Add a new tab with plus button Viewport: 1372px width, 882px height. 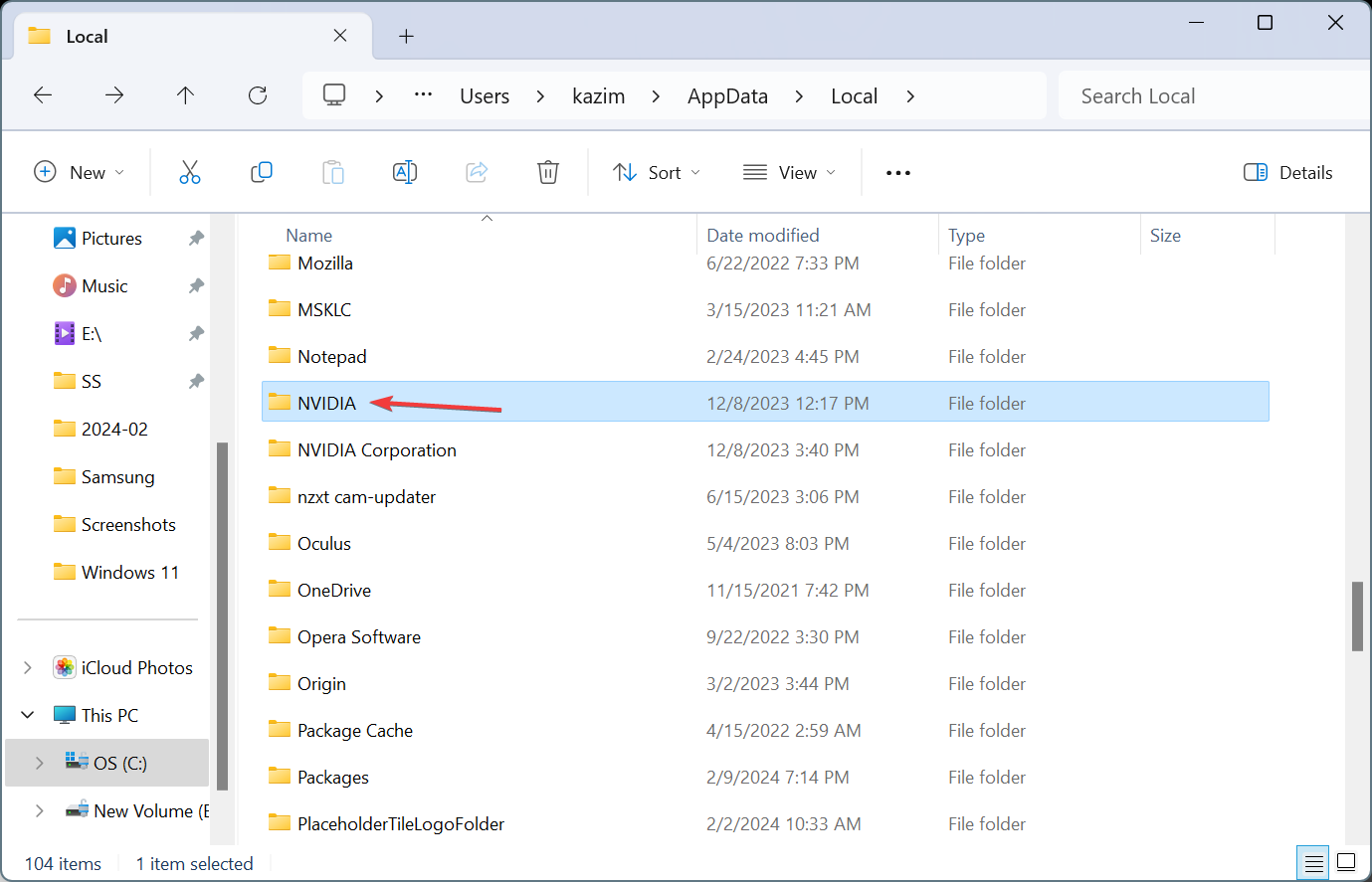coord(406,36)
